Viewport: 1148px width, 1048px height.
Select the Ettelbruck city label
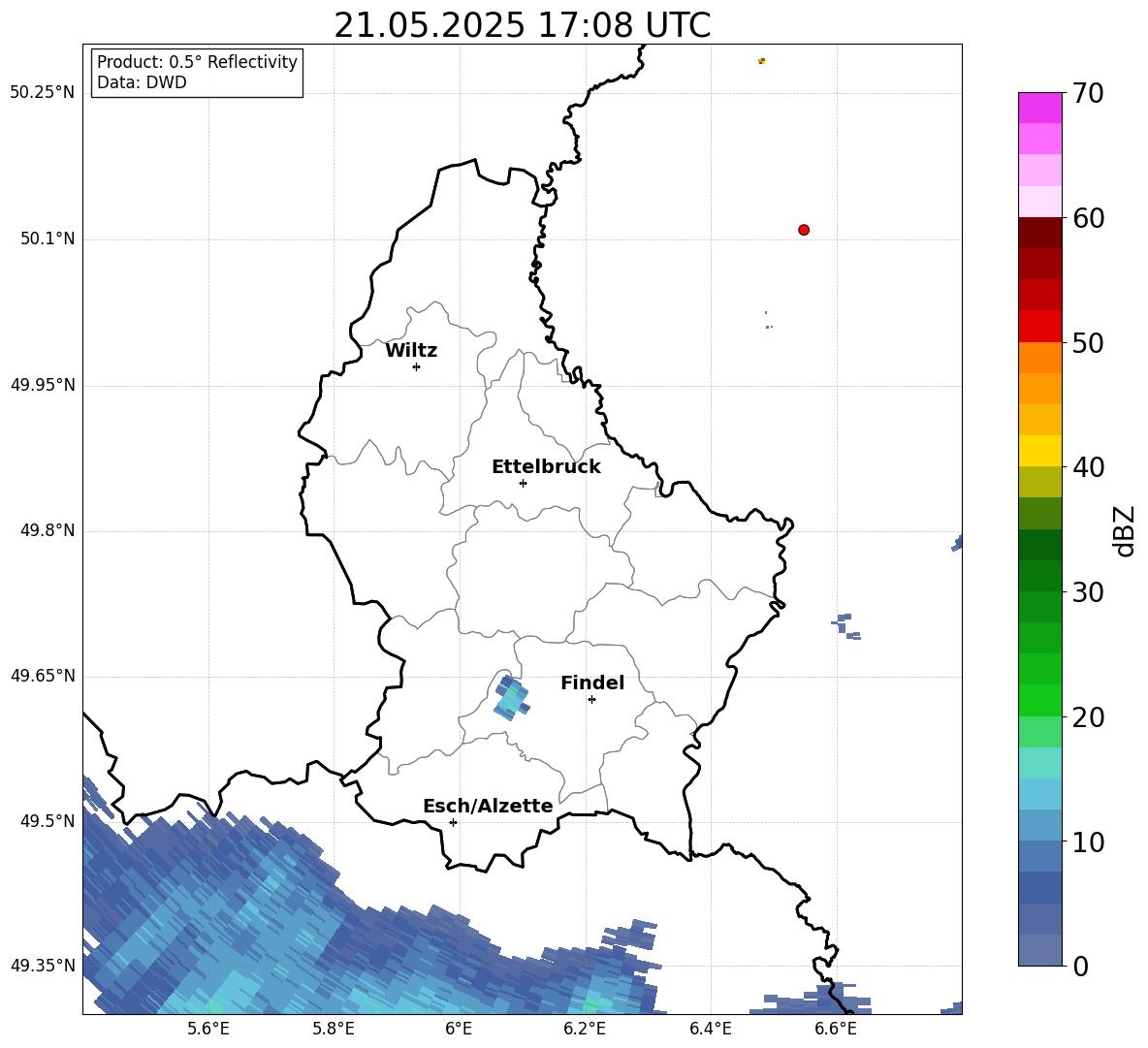546,467
